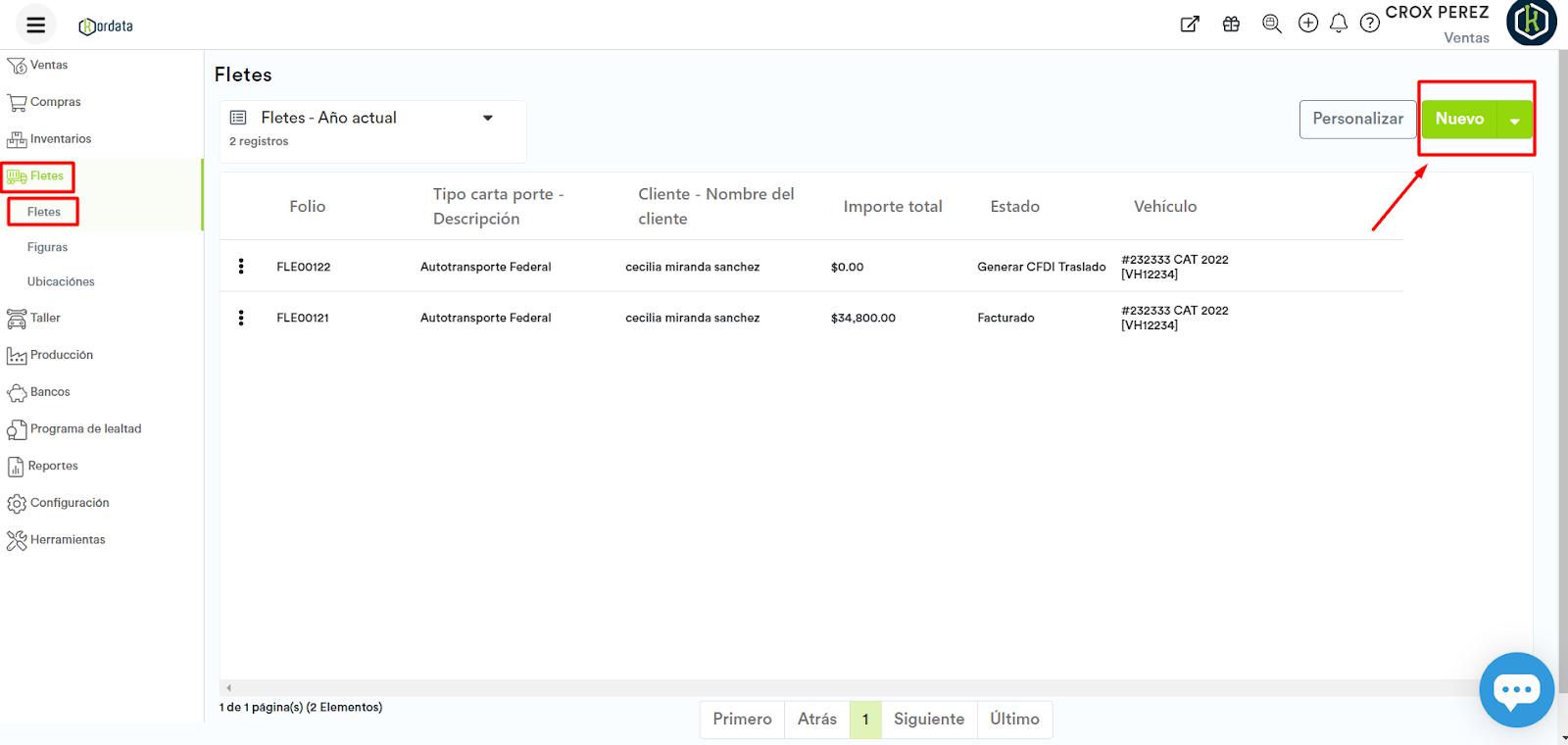
Task: Click the Personalizar button
Action: (1357, 120)
